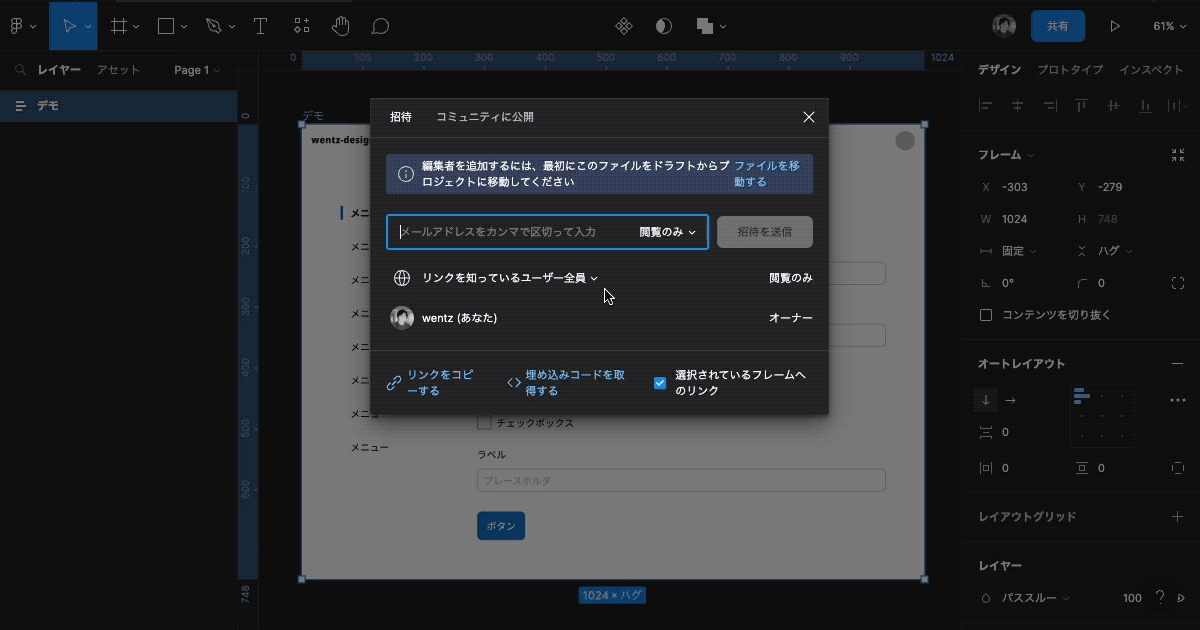Screen dimensions: 1200x630
Task: Activate the Comment tool
Action: (379, 26)
